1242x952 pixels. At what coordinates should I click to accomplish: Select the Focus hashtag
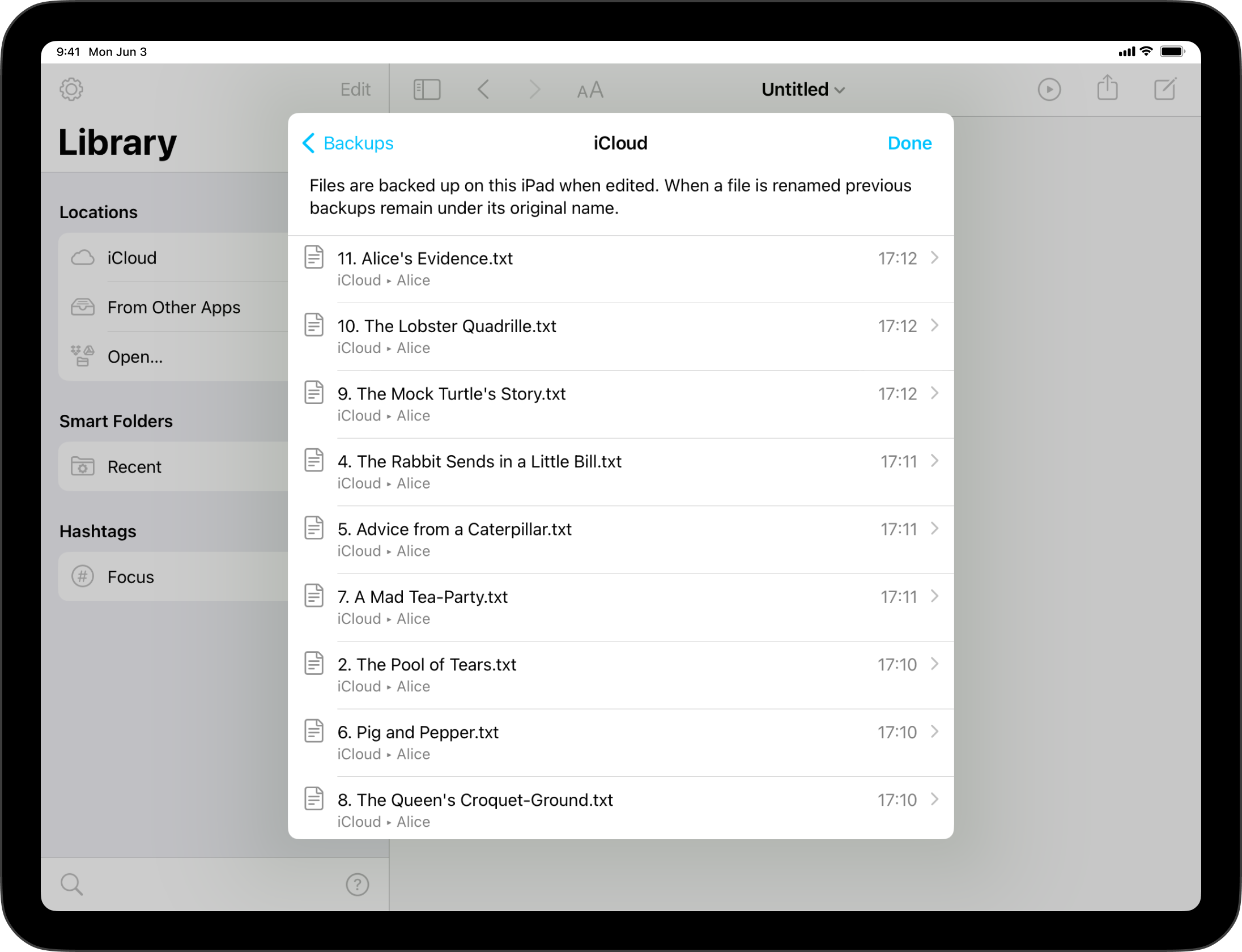pyautogui.click(x=130, y=577)
